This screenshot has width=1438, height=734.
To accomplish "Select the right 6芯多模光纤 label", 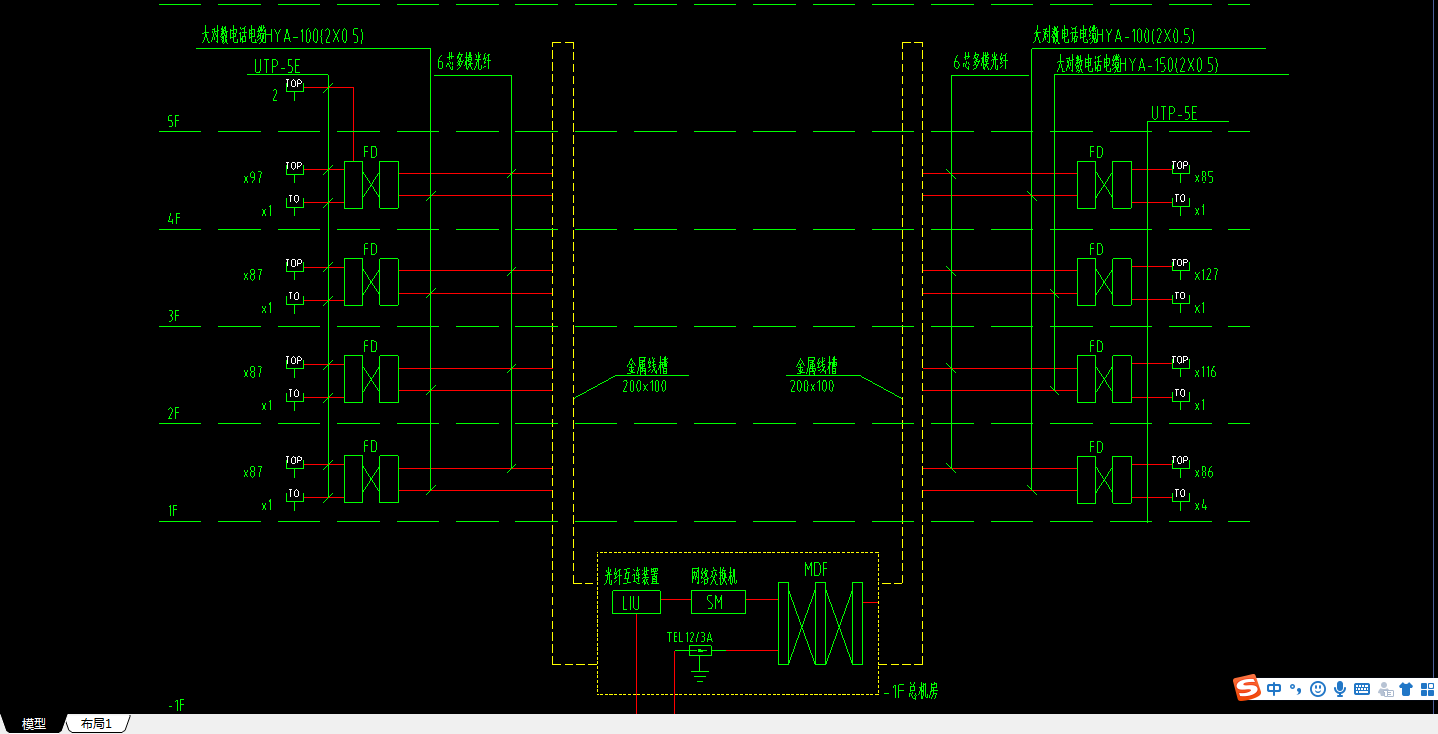I will 981,62.
